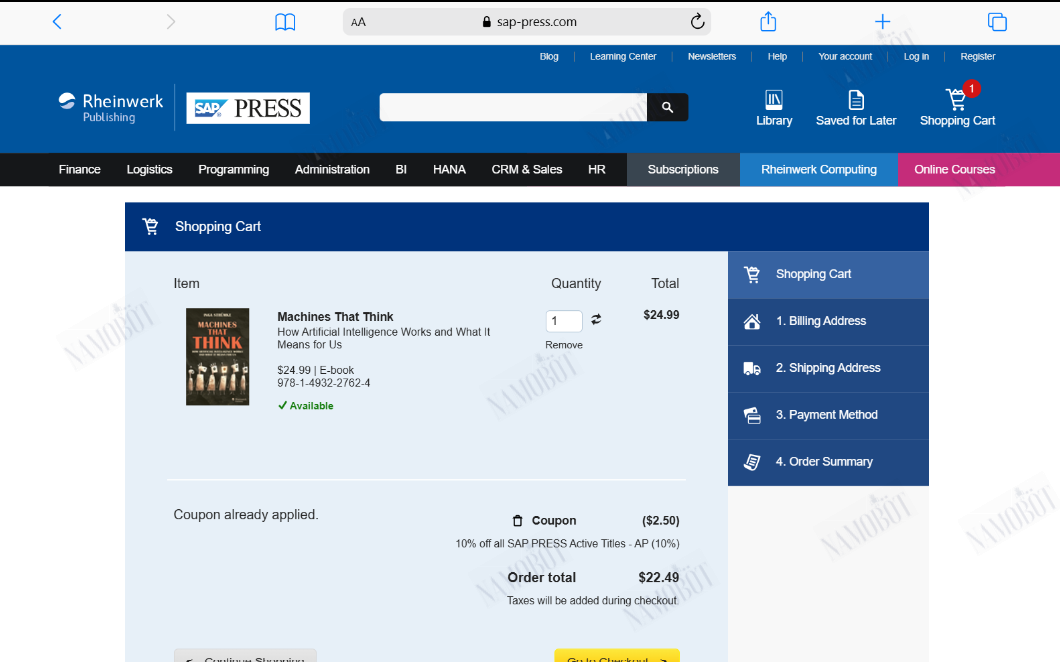Open Machines That Think book cover
Viewport: 1060px width, 662px height.
point(218,356)
